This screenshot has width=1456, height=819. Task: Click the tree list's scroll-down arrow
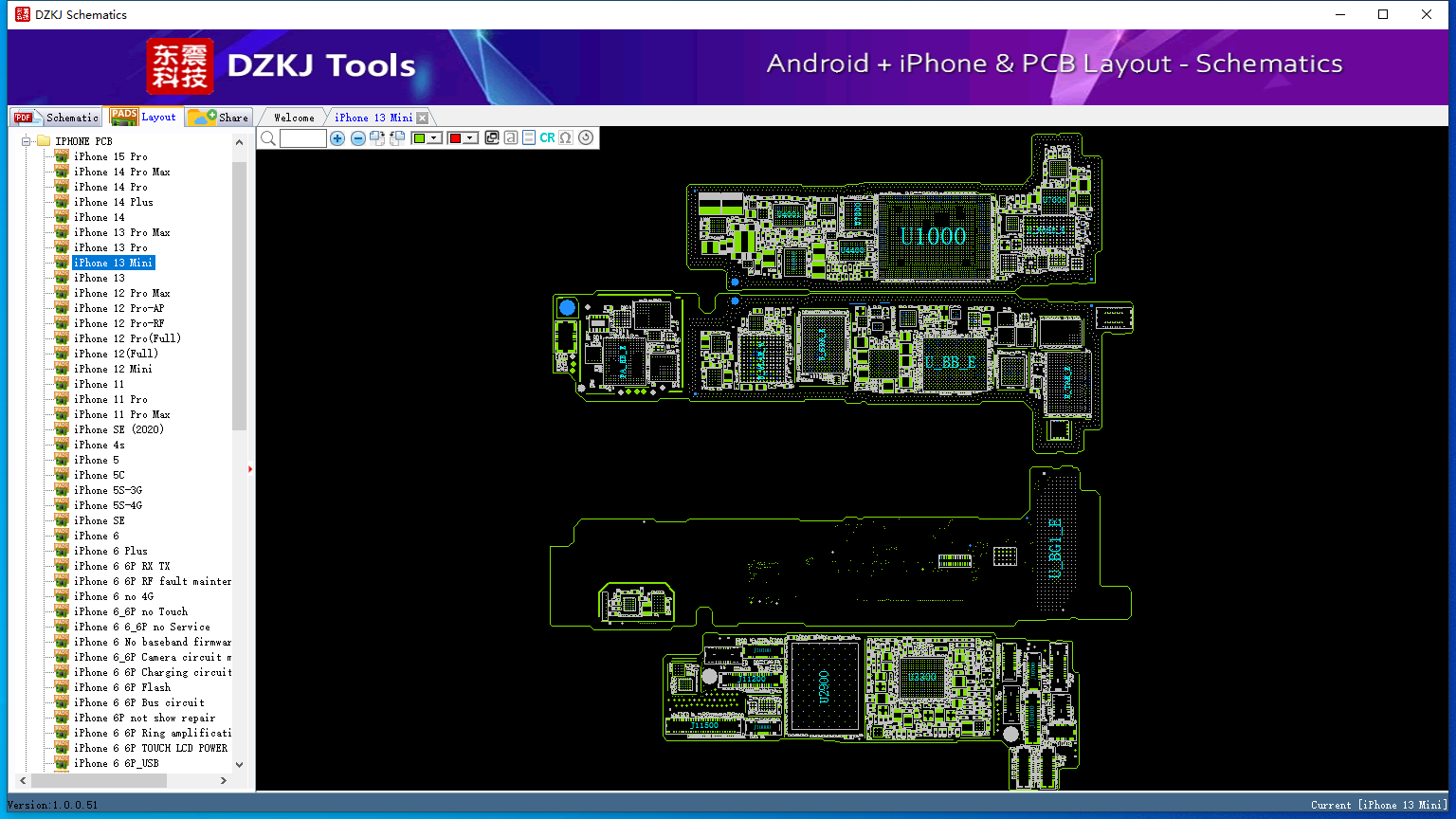(x=239, y=765)
